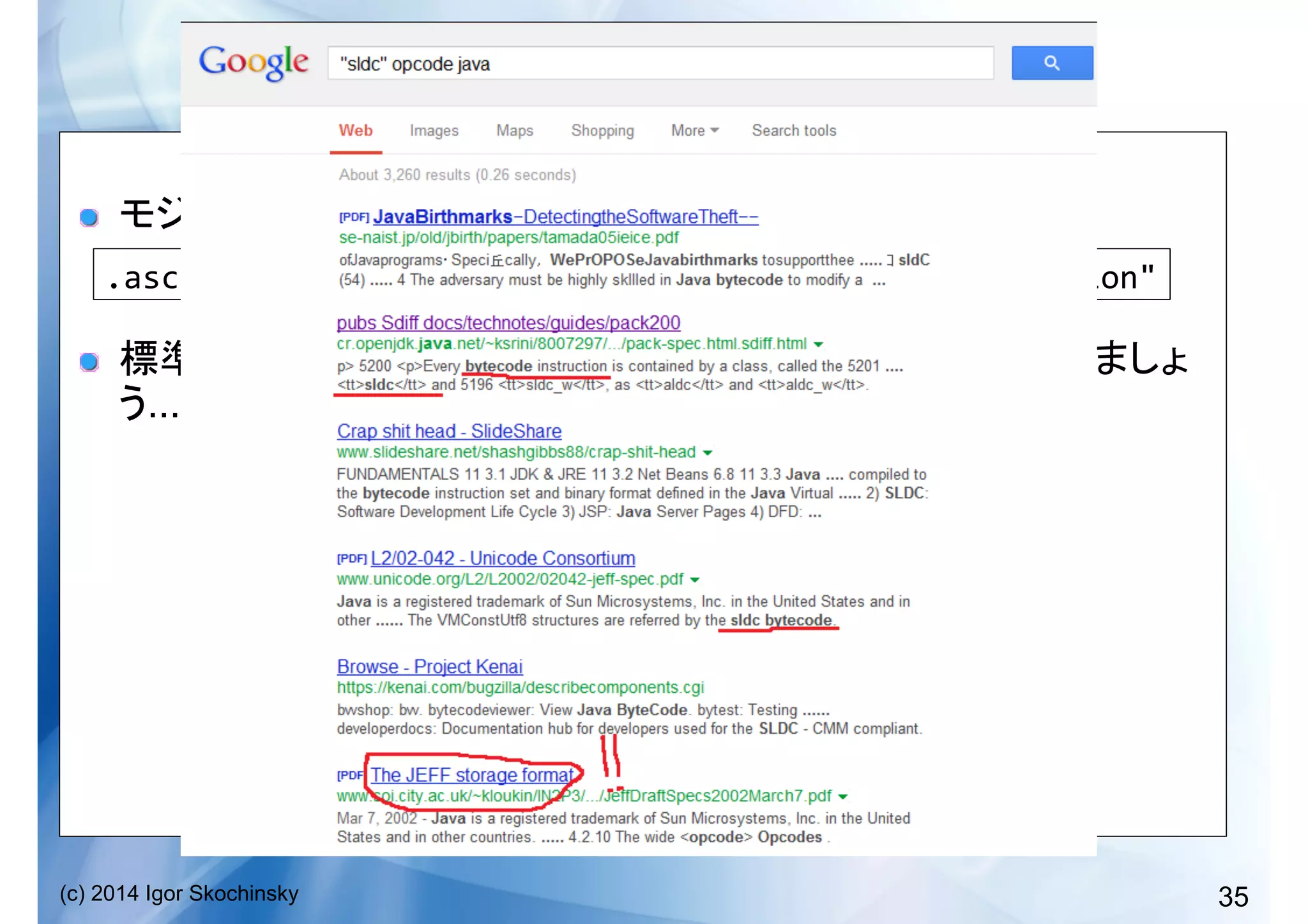This screenshot has height=924, width=1308.
Task: Open Browse - Project Kenai link
Action: [x=429, y=667]
